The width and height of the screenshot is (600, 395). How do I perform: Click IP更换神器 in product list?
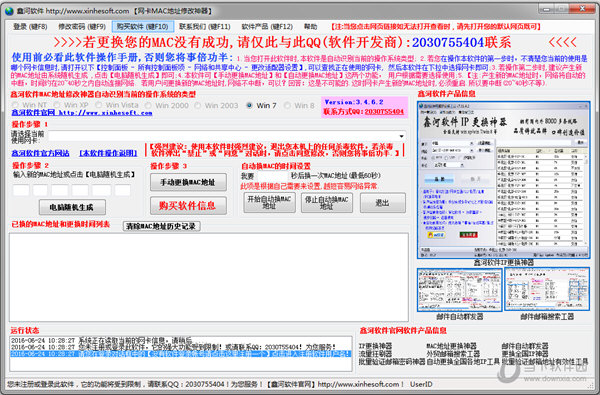(x=376, y=346)
